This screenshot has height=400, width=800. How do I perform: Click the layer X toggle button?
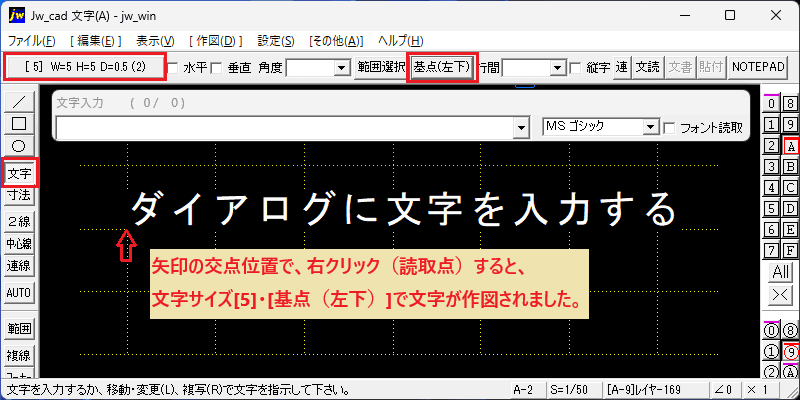pos(781,295)
